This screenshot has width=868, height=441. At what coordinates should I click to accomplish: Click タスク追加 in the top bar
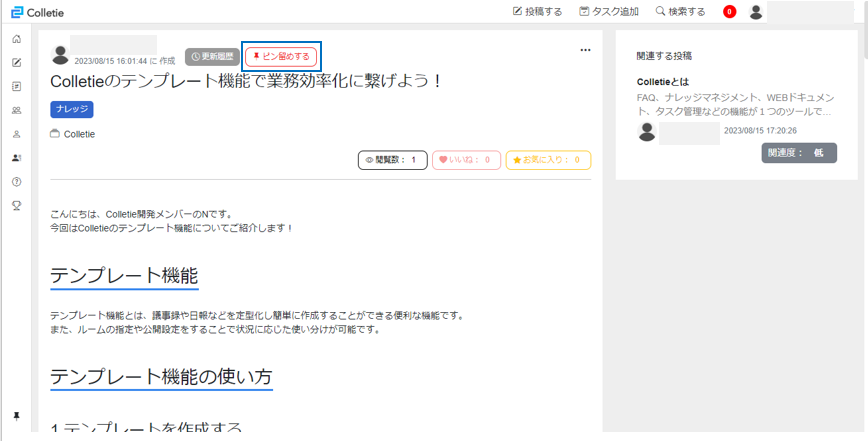tap(609, 12)
